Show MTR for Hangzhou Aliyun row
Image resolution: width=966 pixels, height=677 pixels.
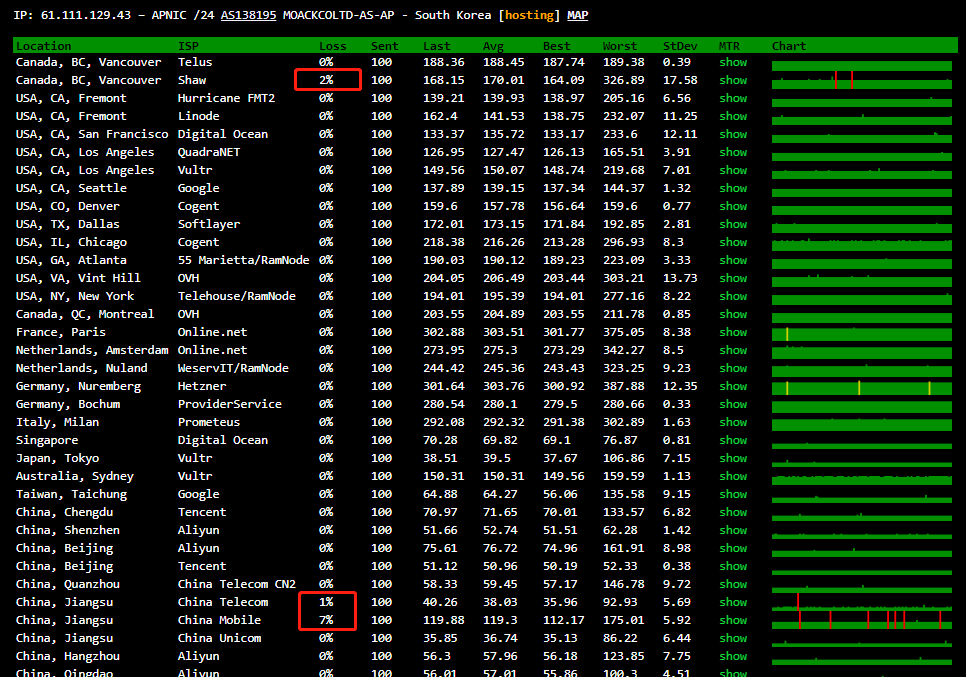click(733, 656)
